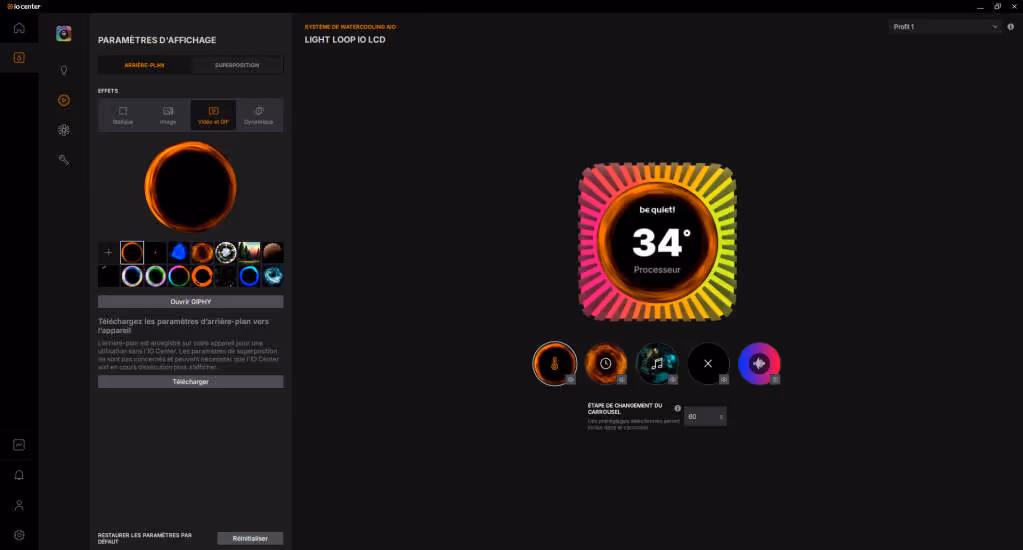The width and height of the screenshot is (1023, 550).
Task: Click the Étape de changement du carrousel label
Action: pos(625,408)
